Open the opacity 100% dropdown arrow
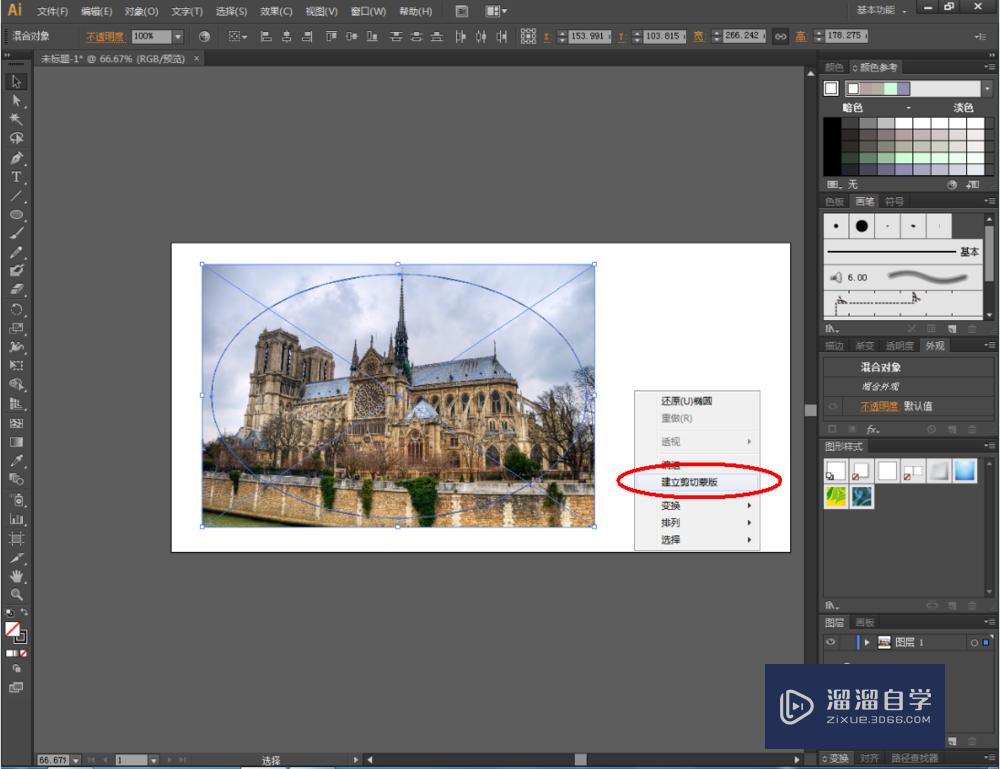The width and height of the screenshot is (1000, 769). (178, 36)
